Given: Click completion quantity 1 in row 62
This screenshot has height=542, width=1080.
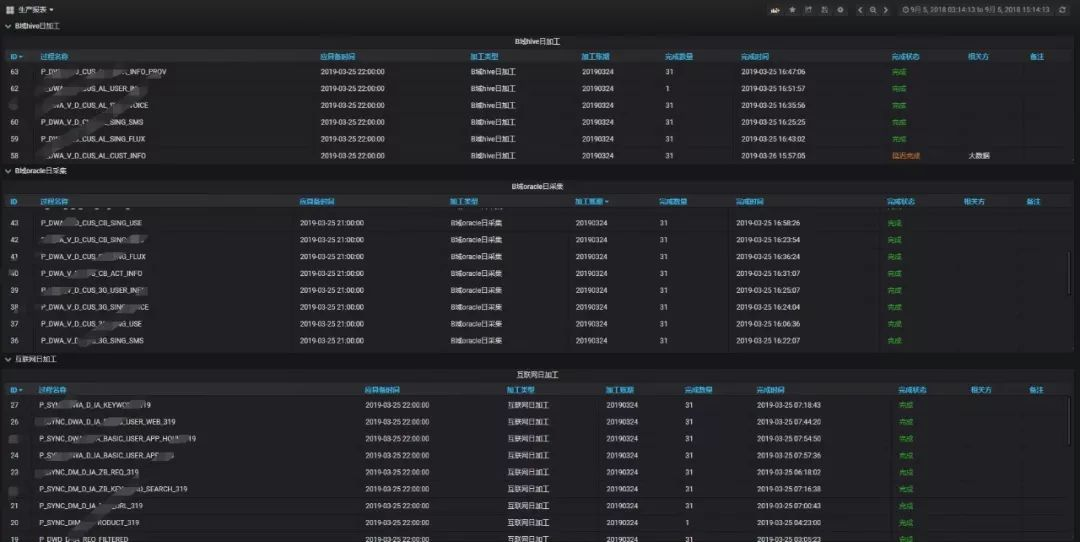Looking at the screenshot, I should 667,88.
